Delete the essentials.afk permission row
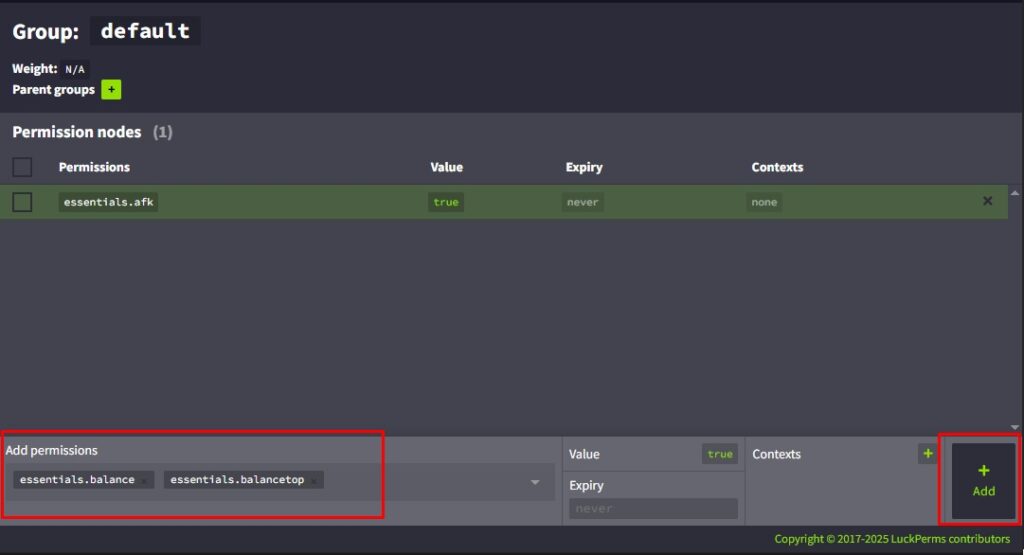The image size is (1024, 555). [987, 201]
